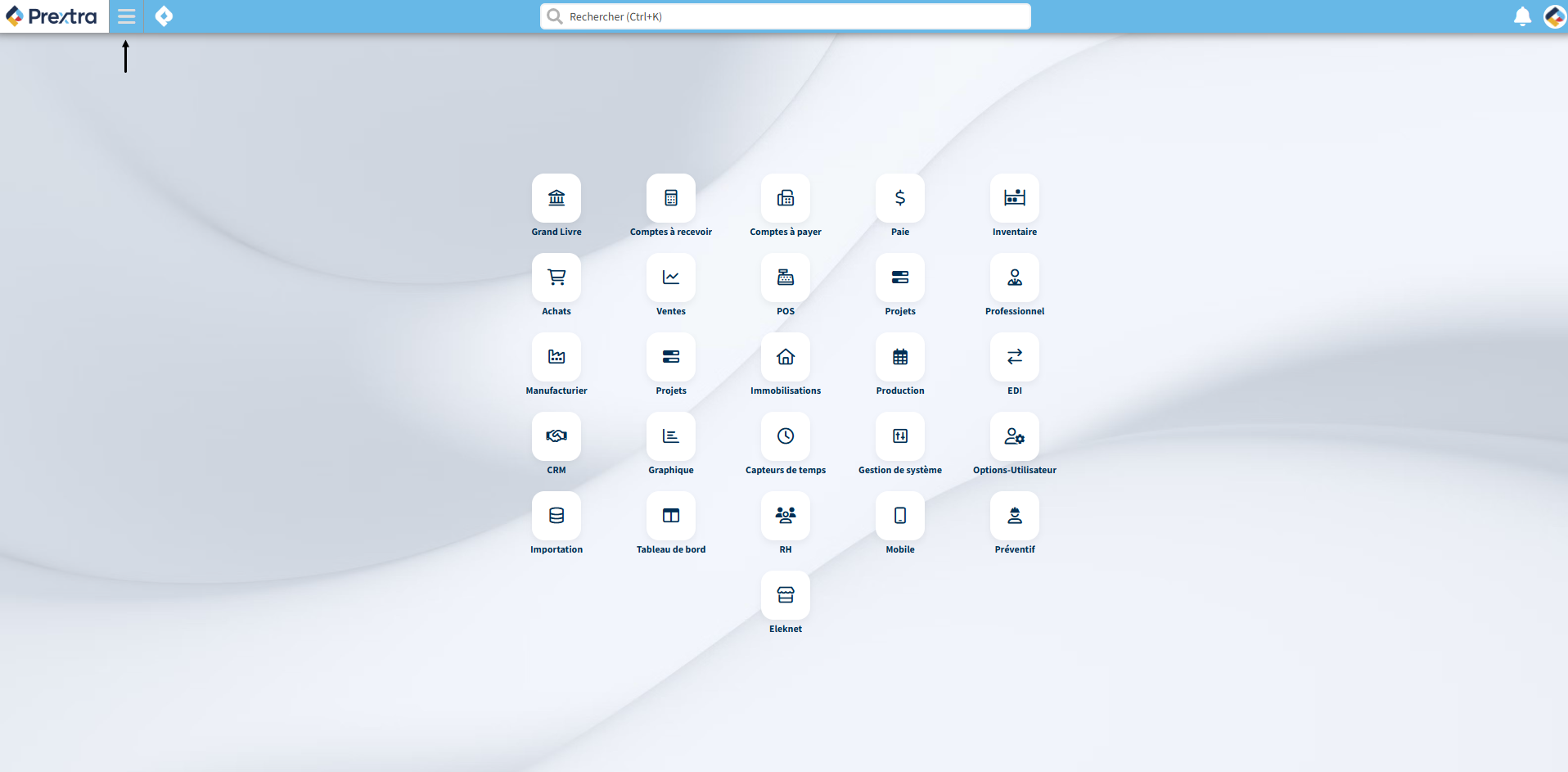Open the EDI module

[x=1015, y=357]
